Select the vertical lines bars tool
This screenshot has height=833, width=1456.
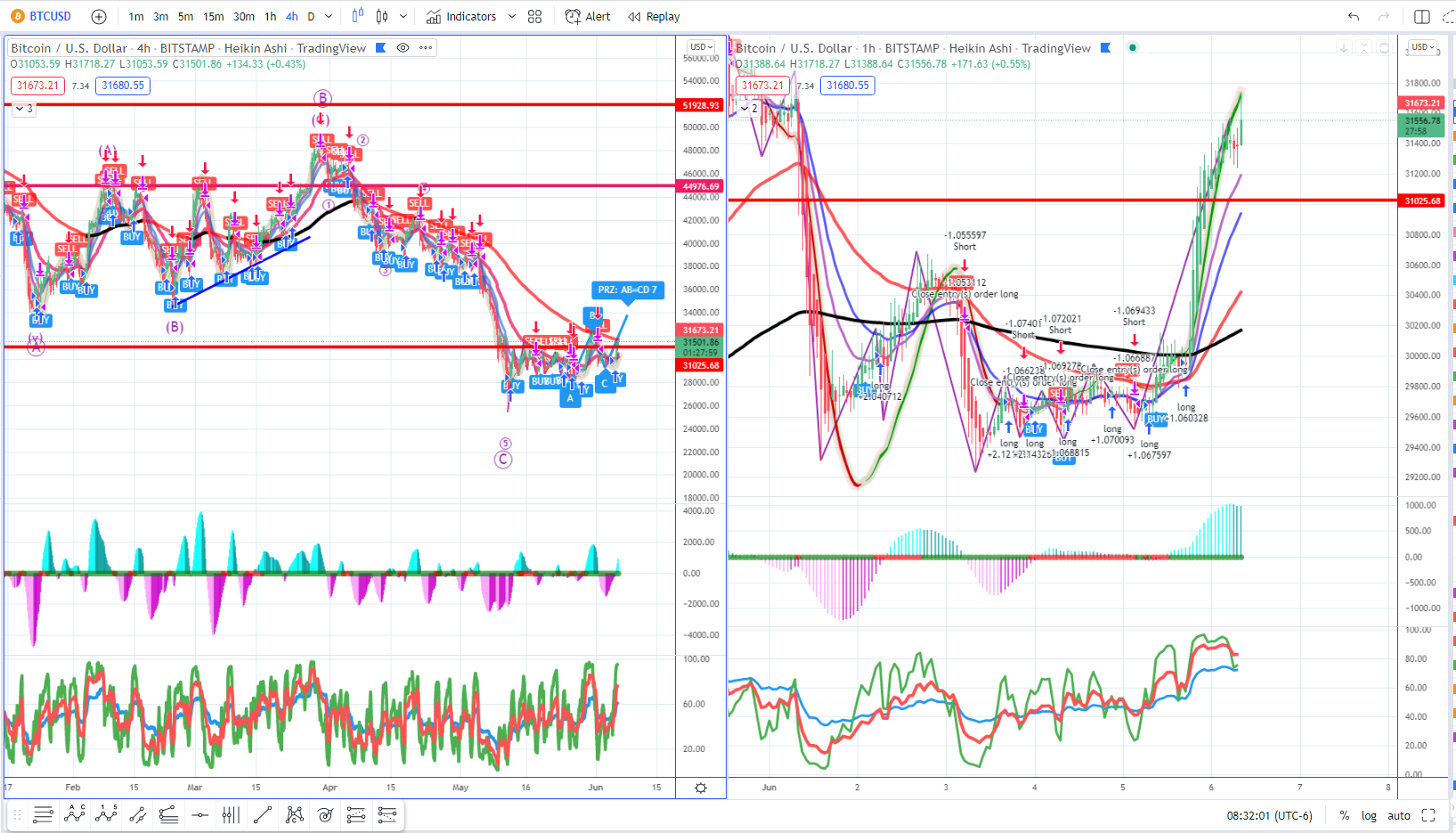point(231,814)
